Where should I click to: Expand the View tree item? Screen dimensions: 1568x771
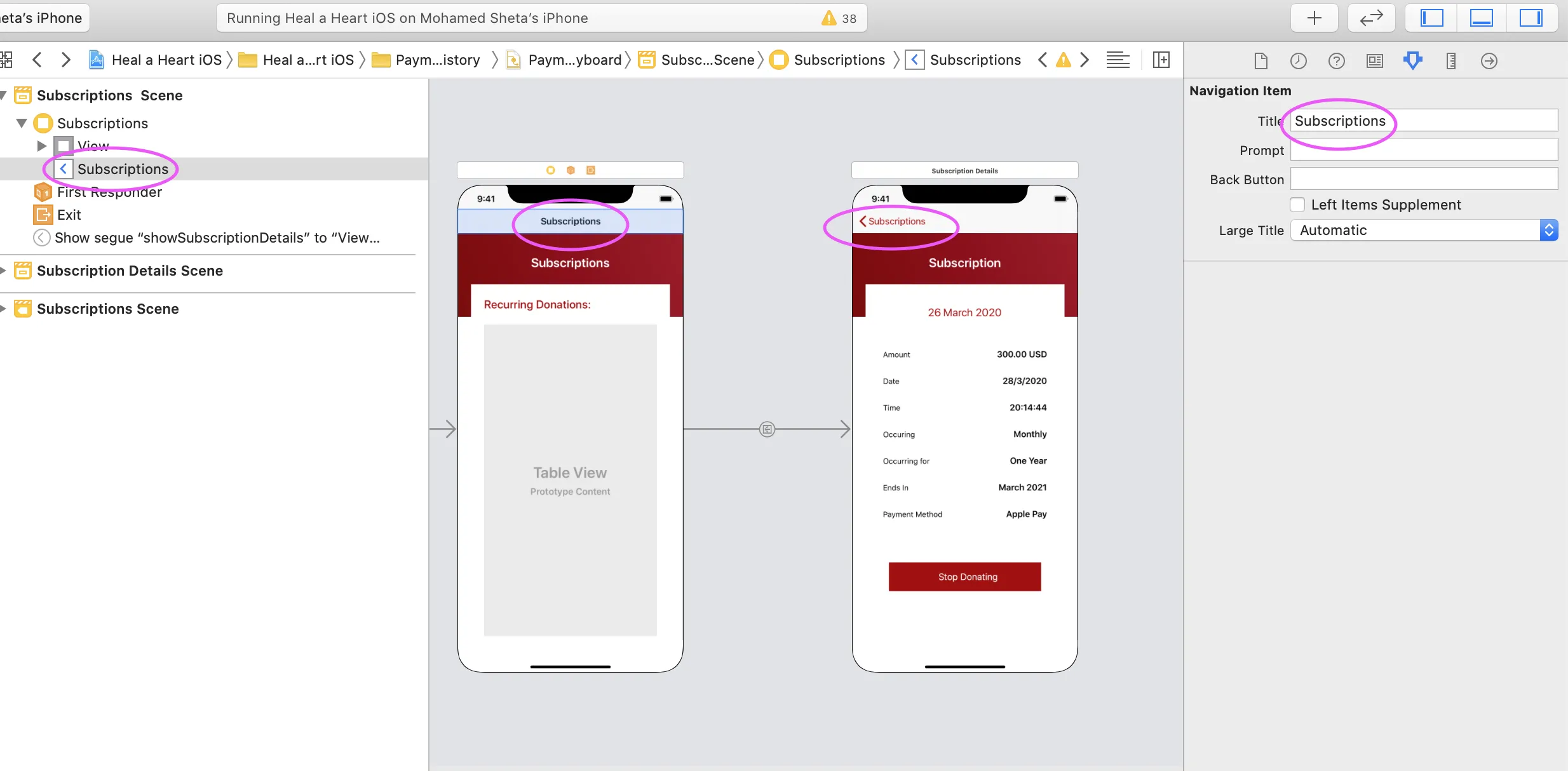(42, 146)
